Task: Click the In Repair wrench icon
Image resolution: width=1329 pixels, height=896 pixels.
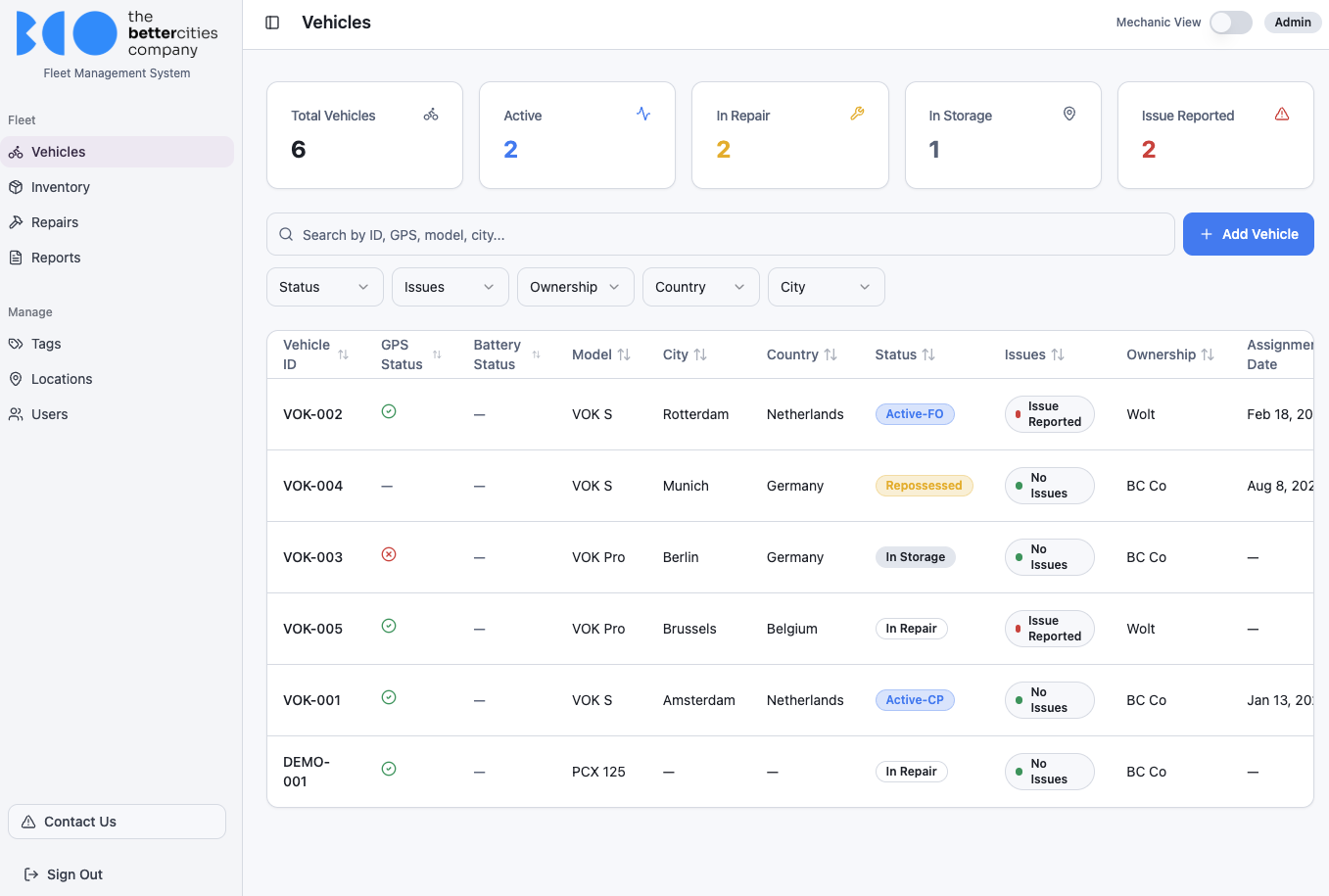Action: click(x=857, y=114)
